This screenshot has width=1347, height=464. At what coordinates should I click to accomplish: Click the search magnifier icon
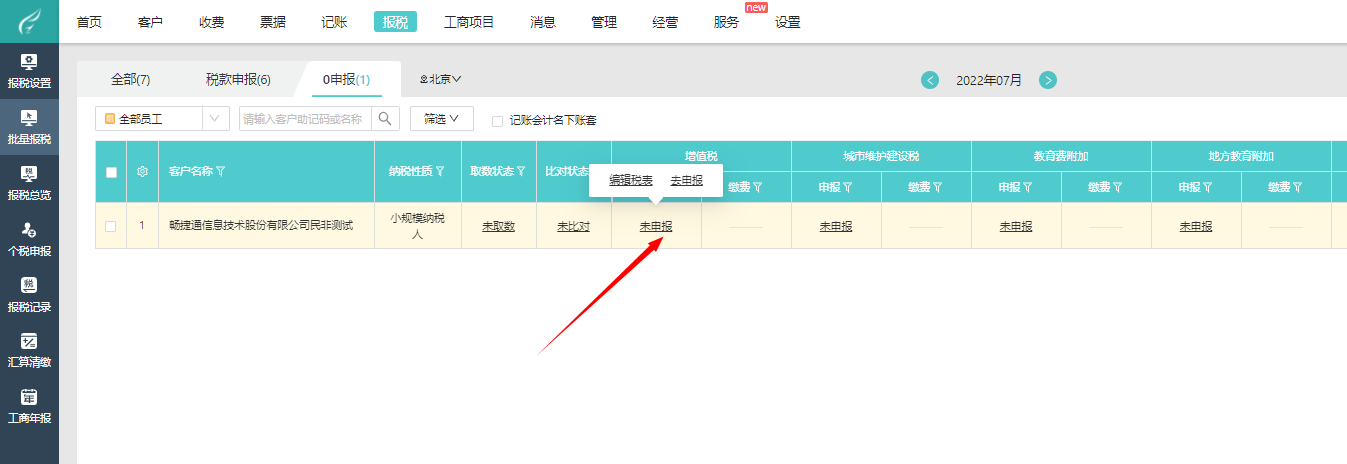coord(385,119)
